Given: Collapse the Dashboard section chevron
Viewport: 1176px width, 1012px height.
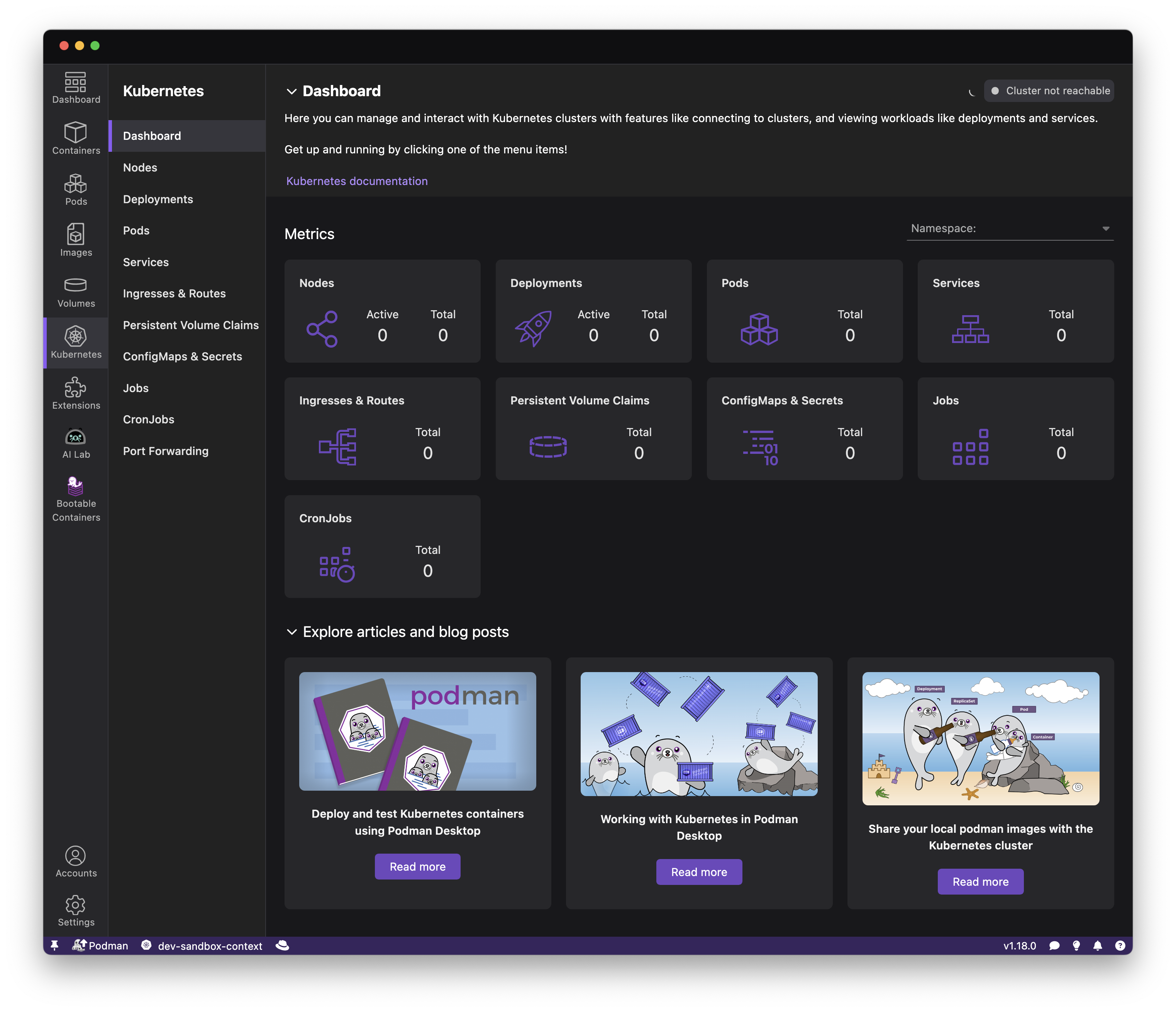Looking at the screenshot, I should (x=292, y=92).
